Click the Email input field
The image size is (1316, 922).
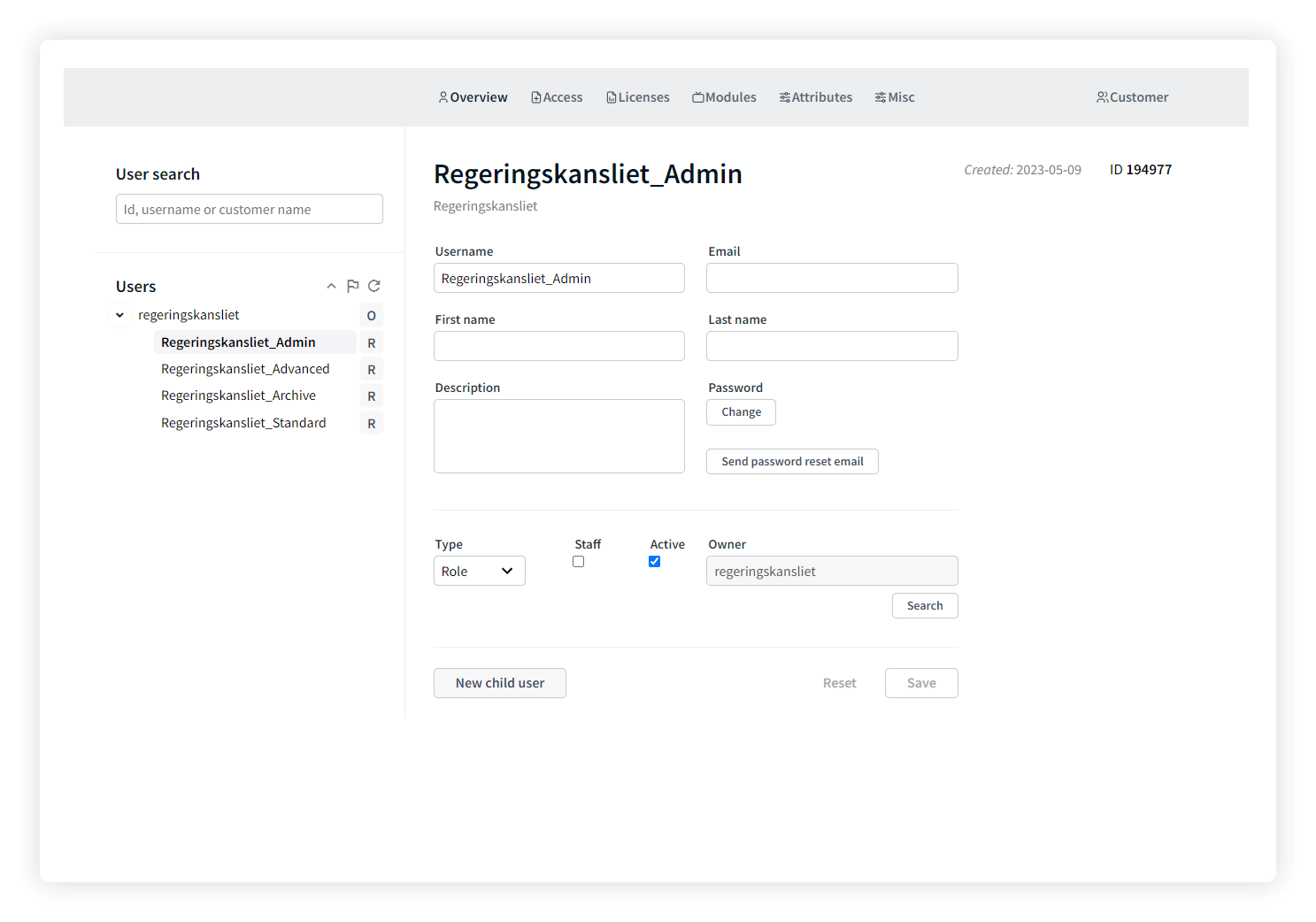coord(832,278)
